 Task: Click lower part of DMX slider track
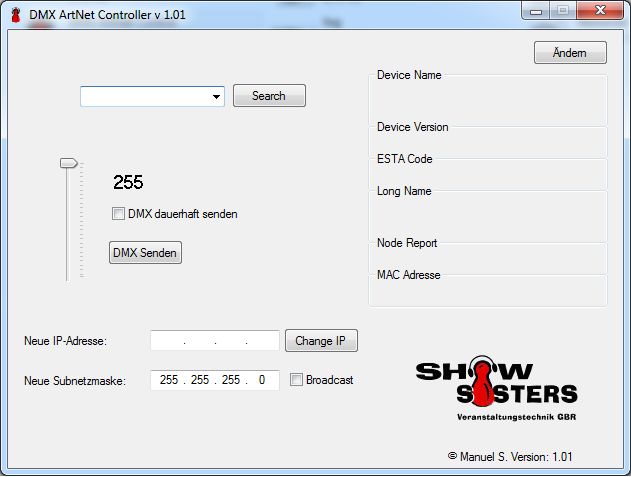[x=68, y=250]
